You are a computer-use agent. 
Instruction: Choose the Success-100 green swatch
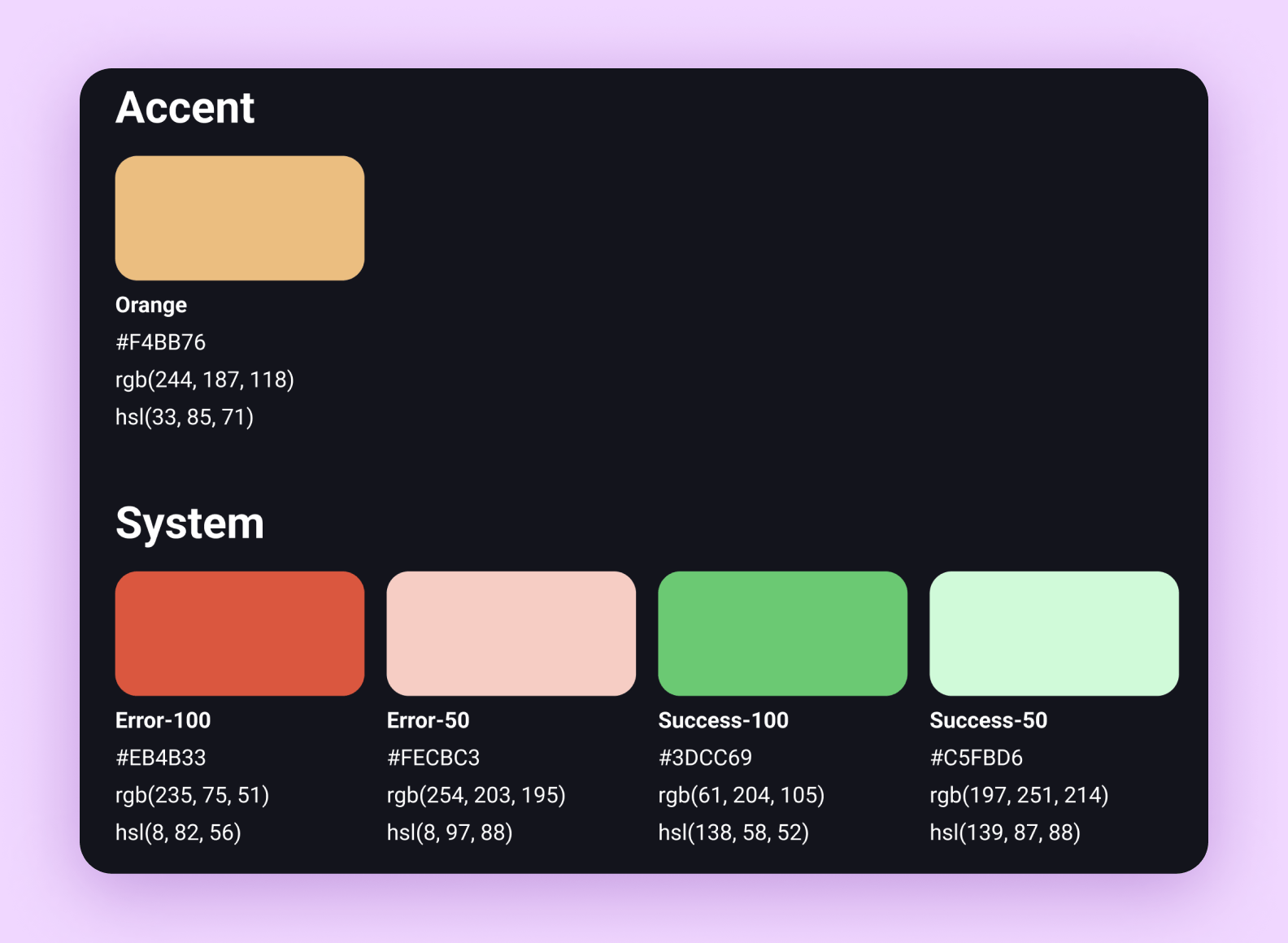tap(782, 633)
